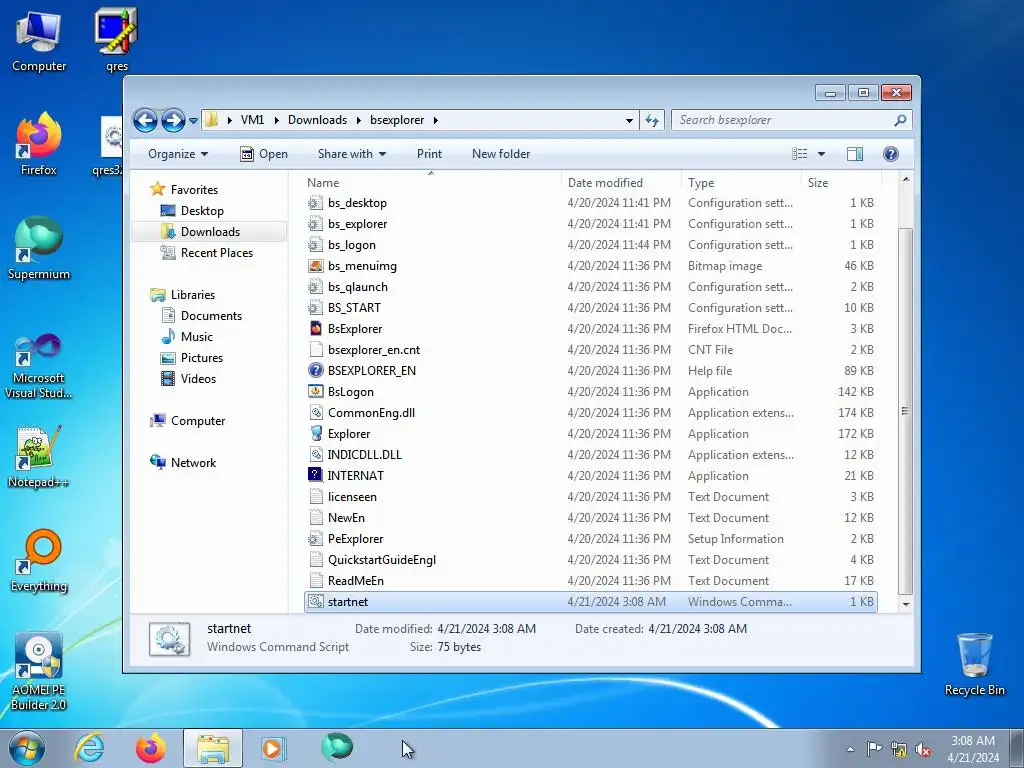Open Music library in navigation pane
Image resolution: width=1024 pixels, height=768 pixels.
click(196, 337)
